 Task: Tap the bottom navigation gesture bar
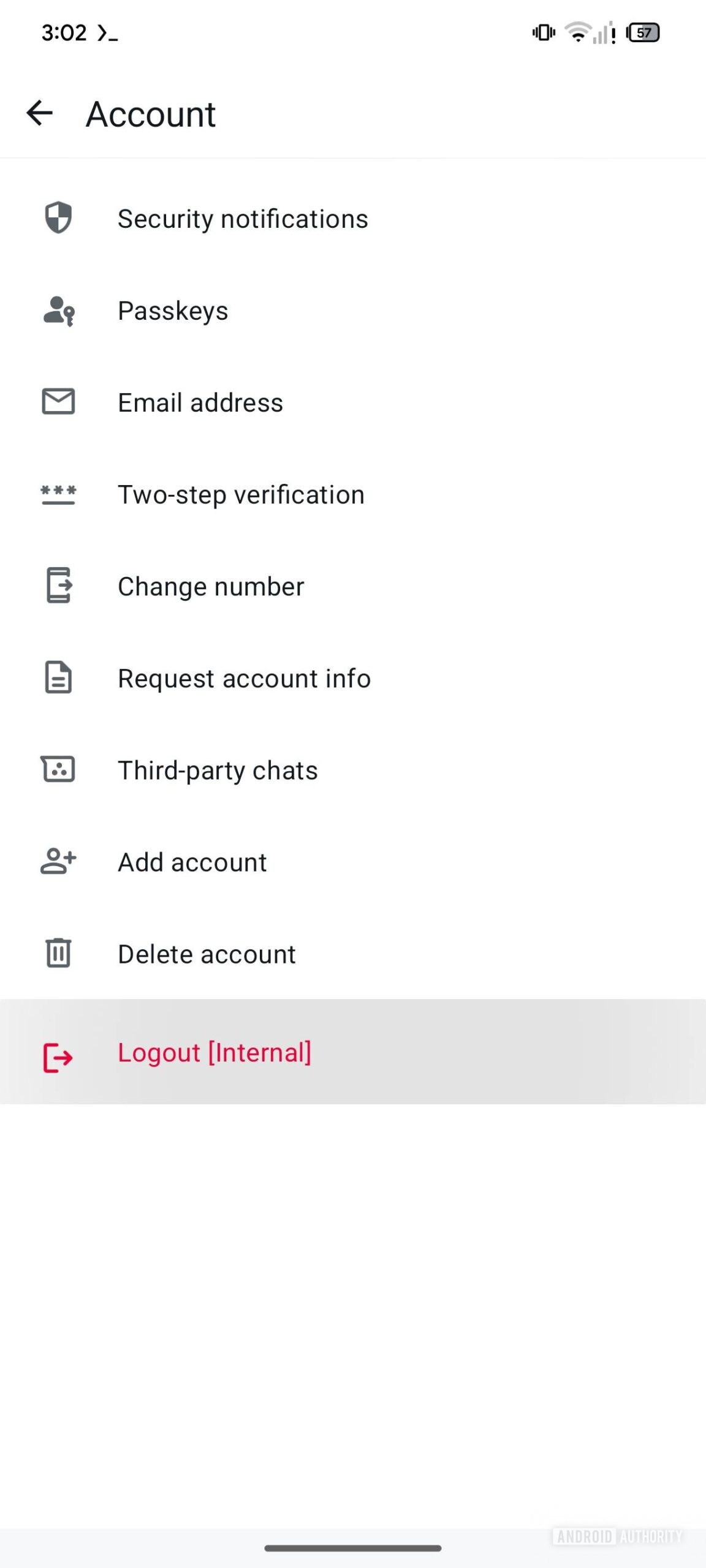[353, 1548]
